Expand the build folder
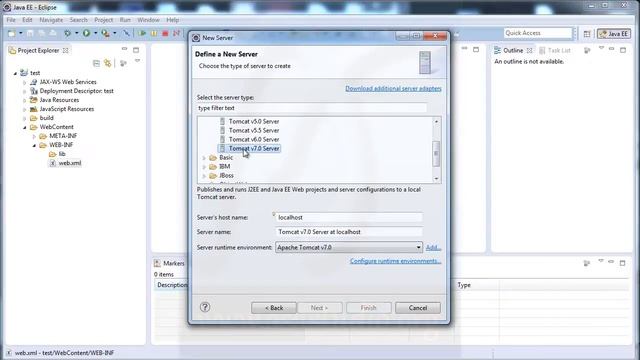The height and width of the screenshot is (360, 640). click(x=24, y=118)
